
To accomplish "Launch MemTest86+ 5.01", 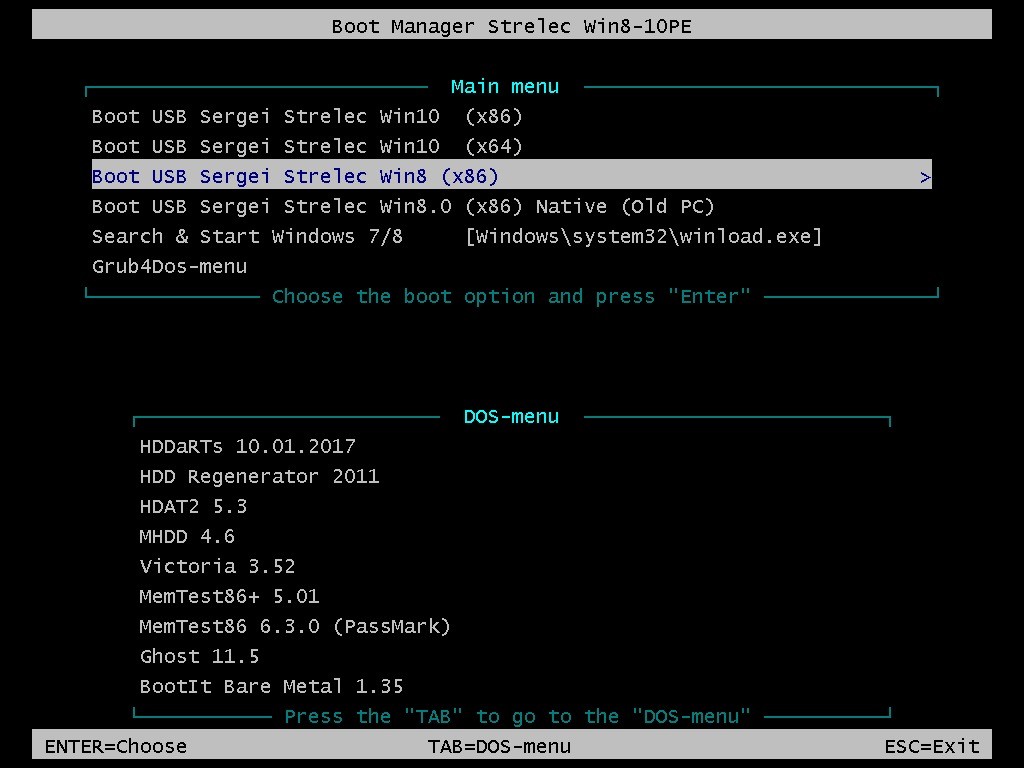I will tap(228, 596).
